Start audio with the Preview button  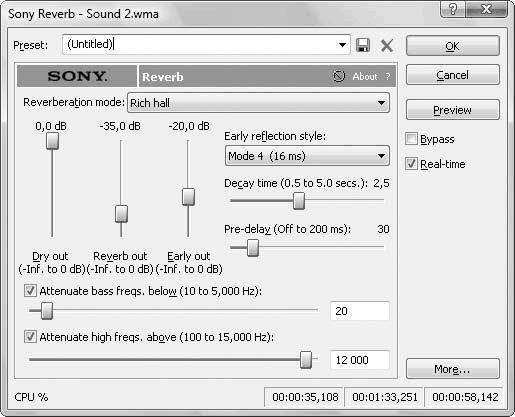pos(453,110)
